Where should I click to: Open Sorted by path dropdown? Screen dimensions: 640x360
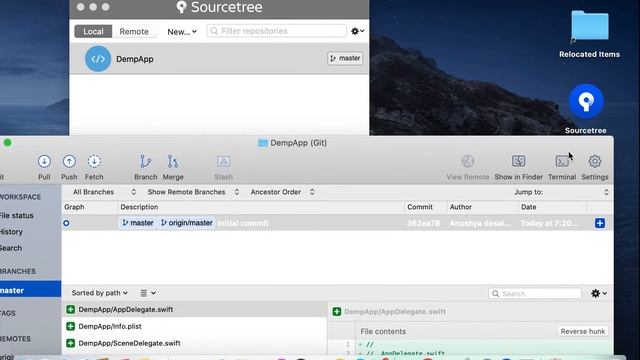[100, 293]
